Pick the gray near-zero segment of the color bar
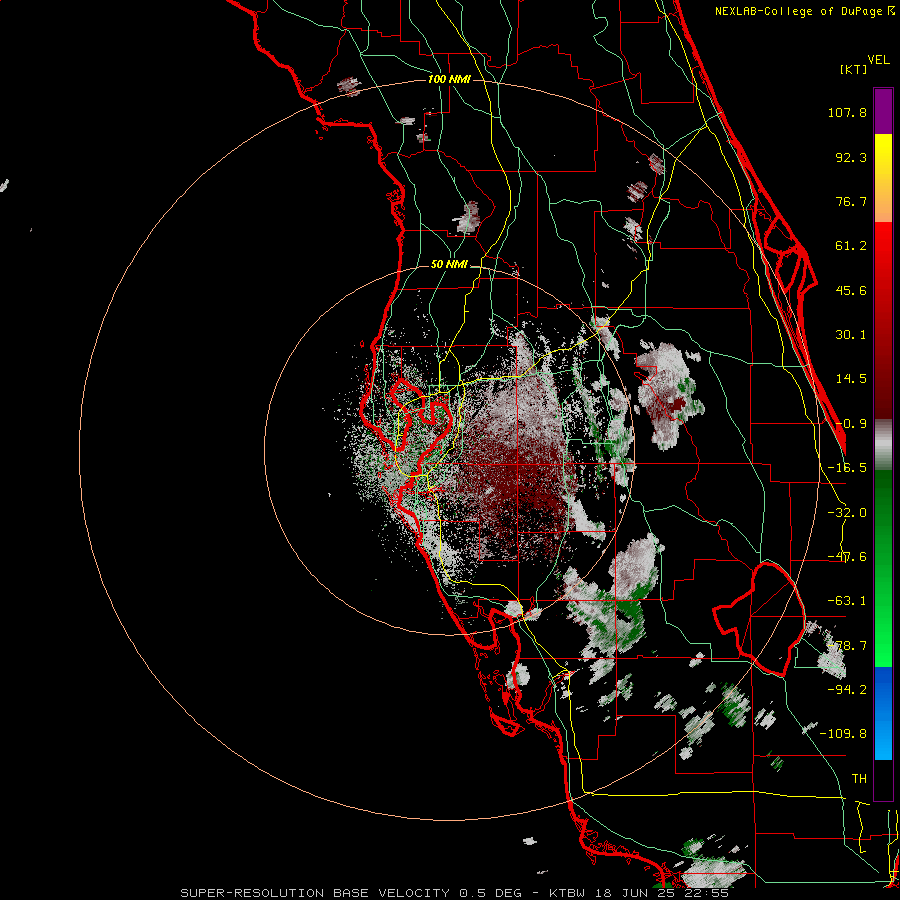This screenshot has height=900, width=900. (883, 445)
